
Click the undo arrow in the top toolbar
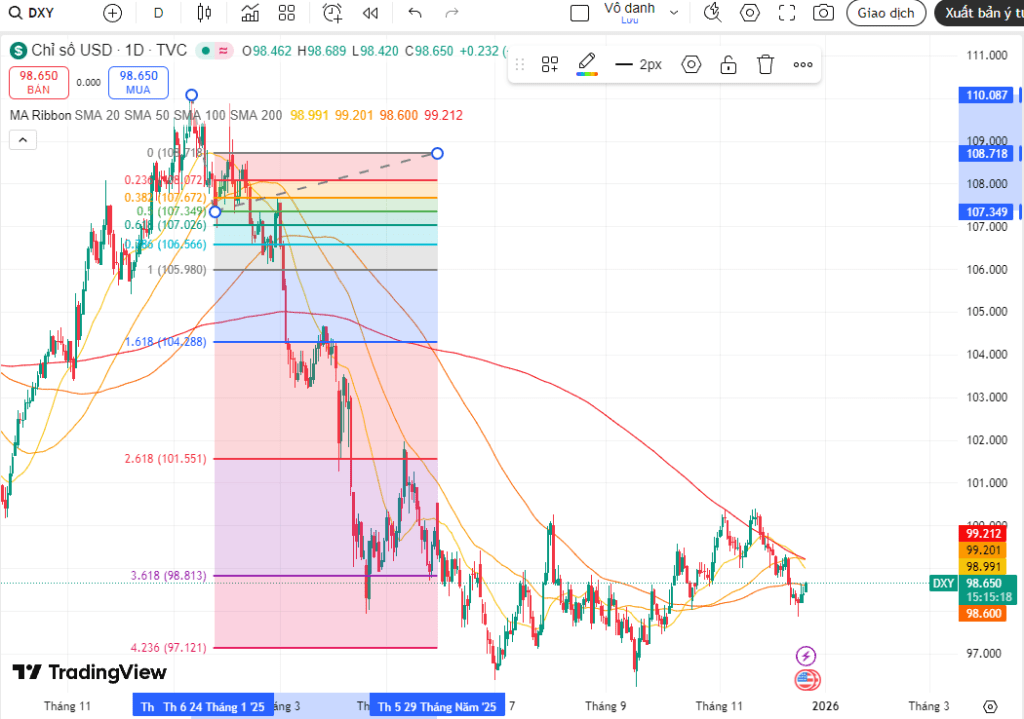415,13
